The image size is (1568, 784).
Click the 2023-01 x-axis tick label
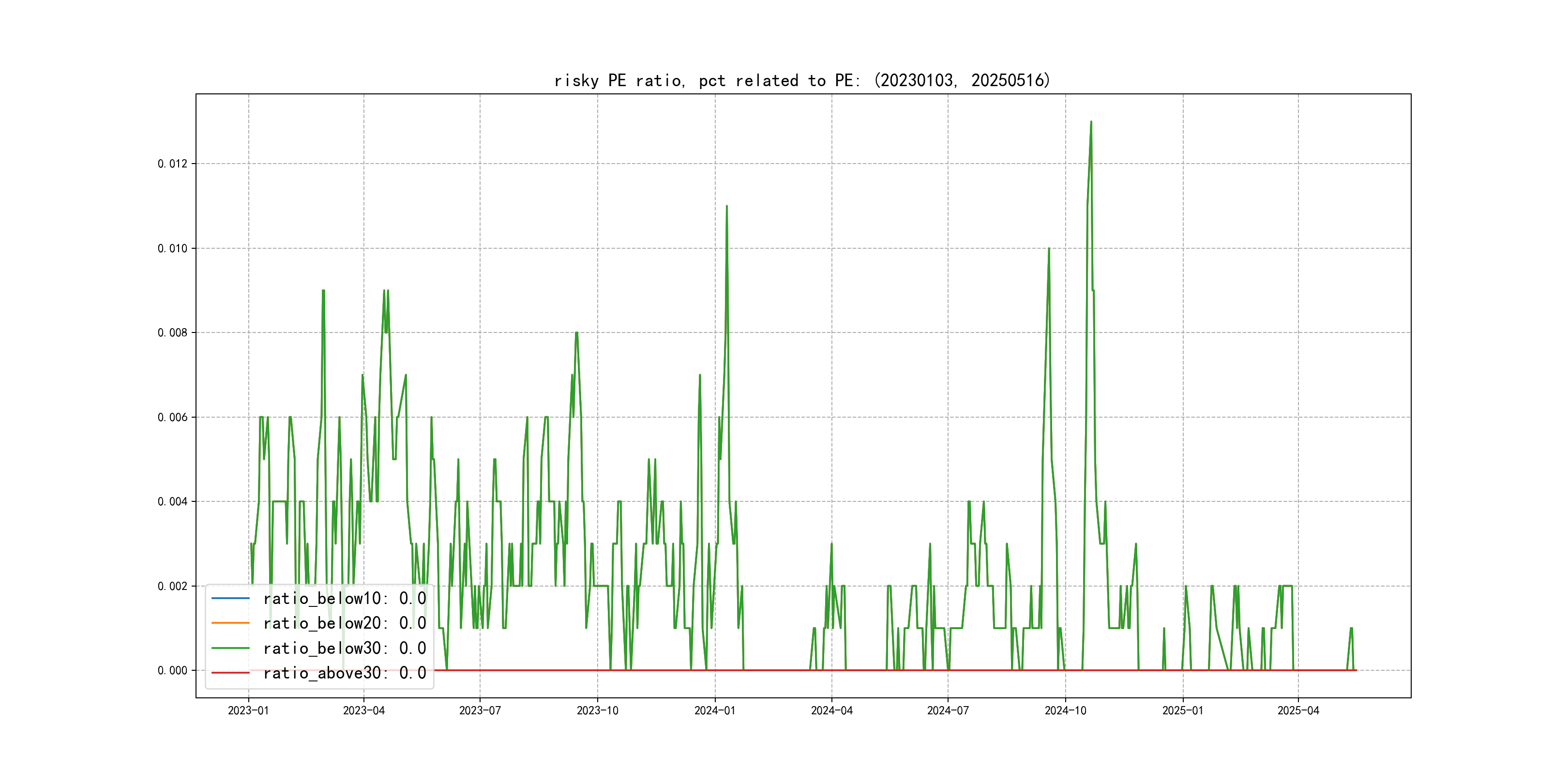point(248,710)
